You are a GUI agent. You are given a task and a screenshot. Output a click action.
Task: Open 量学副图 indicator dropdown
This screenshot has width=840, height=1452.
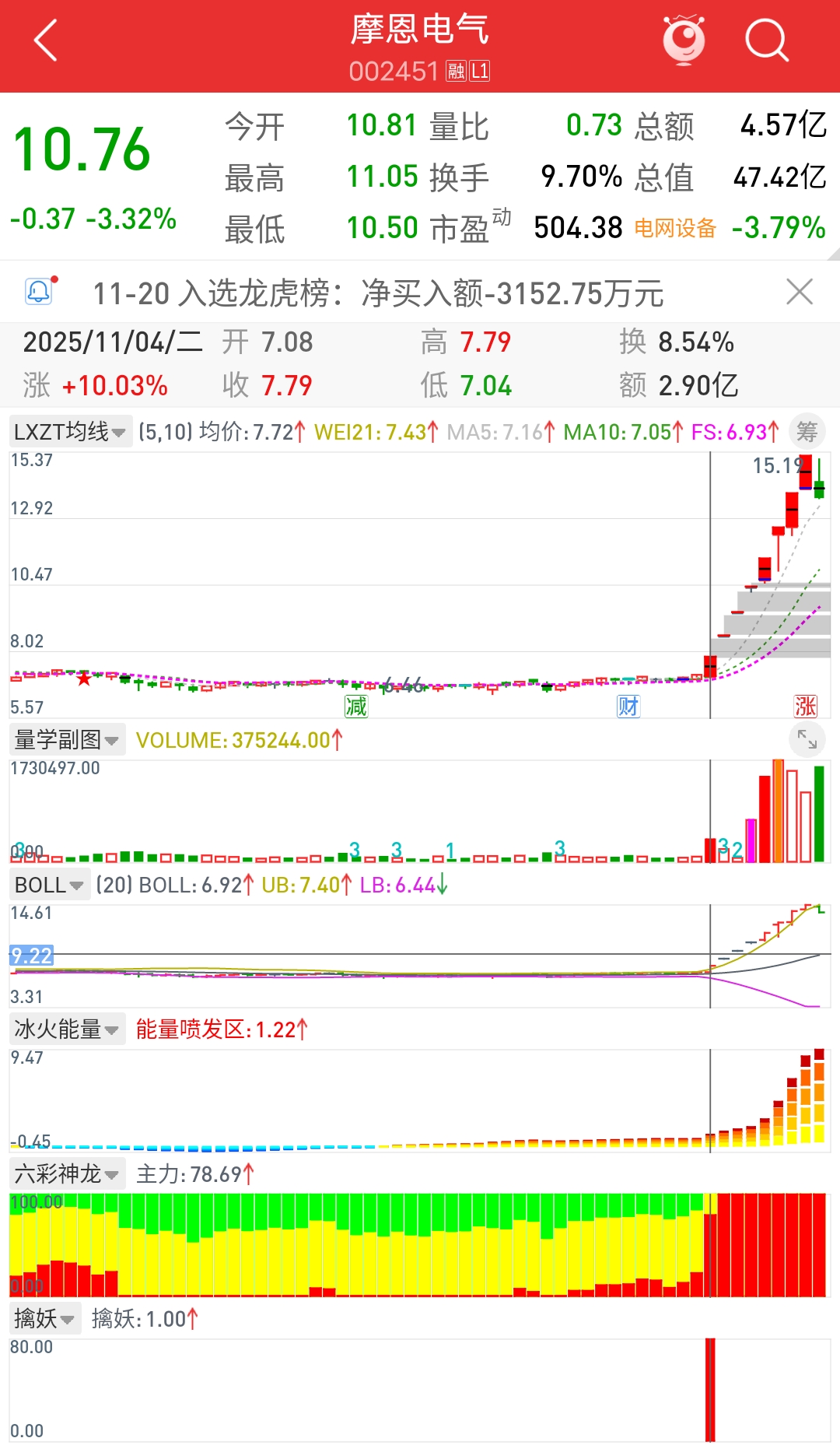pos(67,739)
